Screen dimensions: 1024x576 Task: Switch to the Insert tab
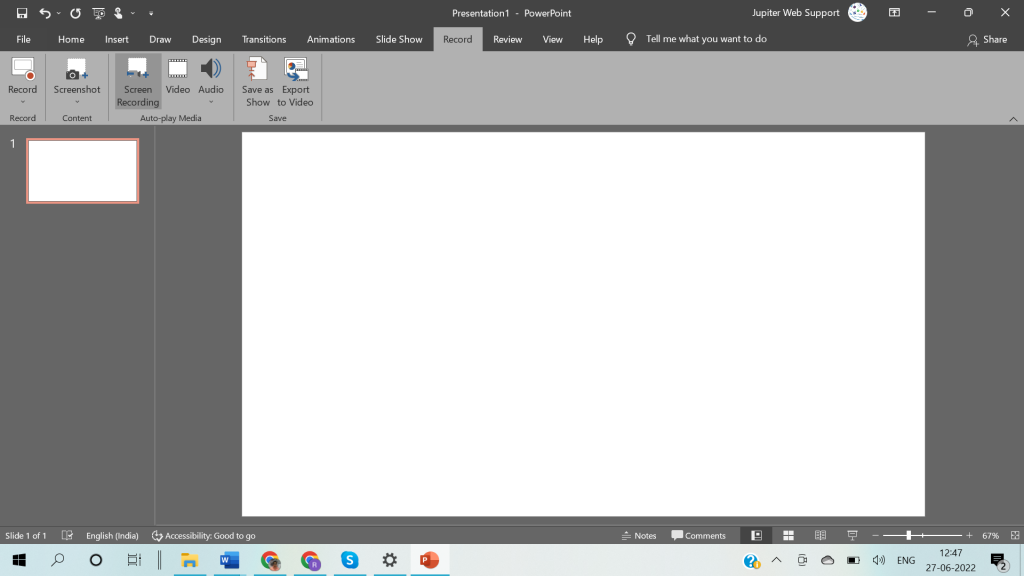click(117, 39)
